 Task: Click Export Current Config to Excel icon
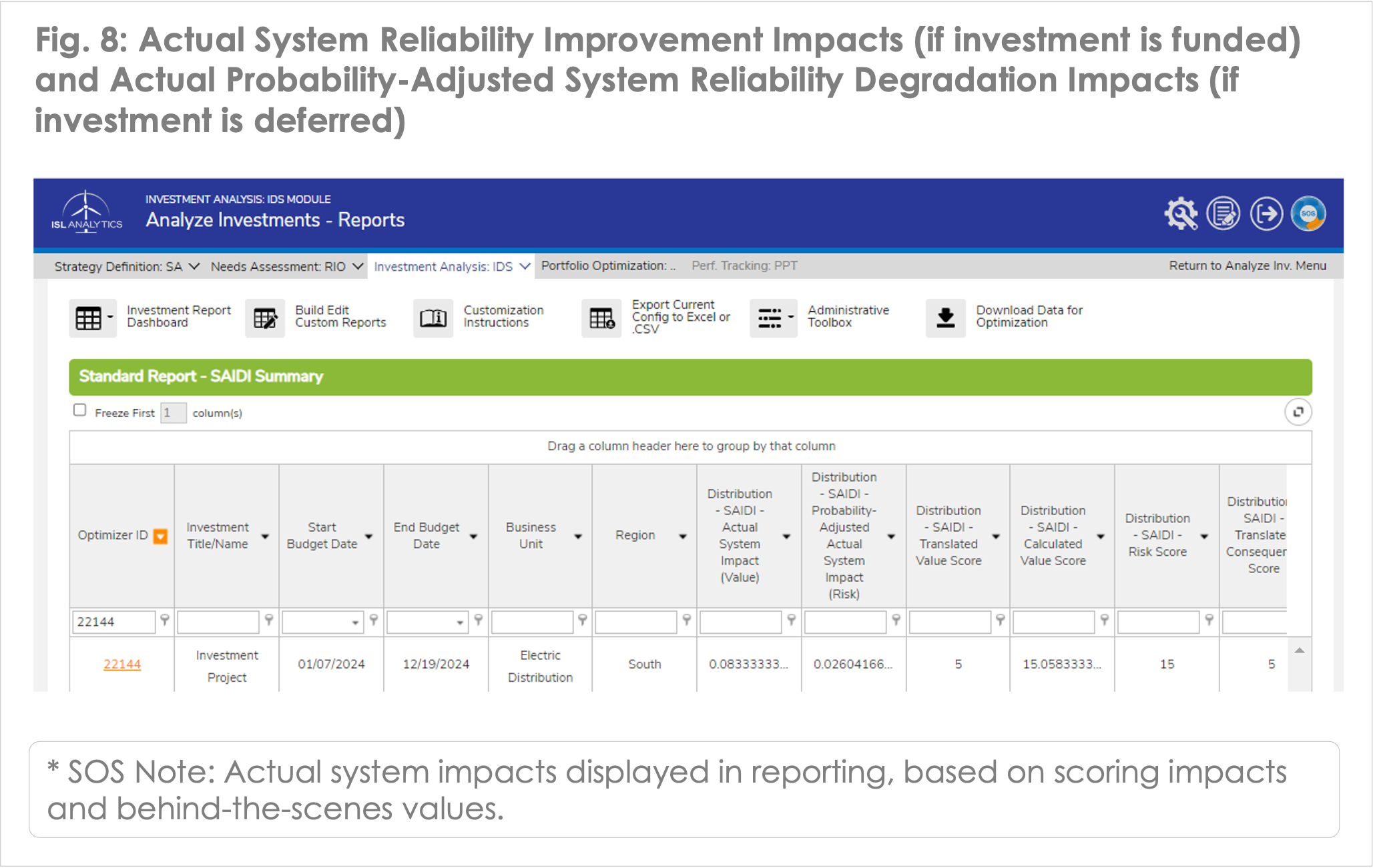(602, 318)
